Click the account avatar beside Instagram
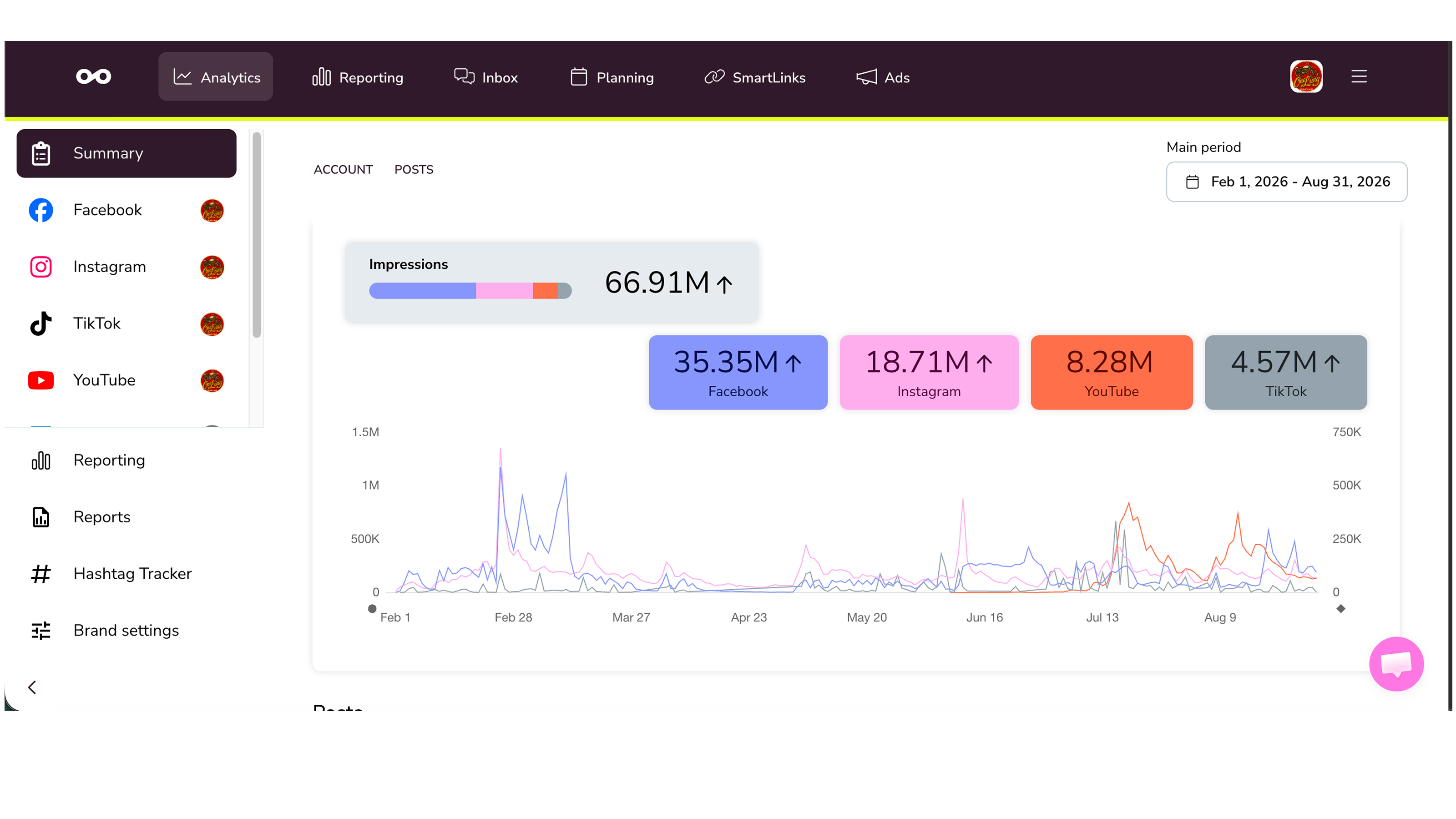This screenshot has width=1456, height=819. 212,267
